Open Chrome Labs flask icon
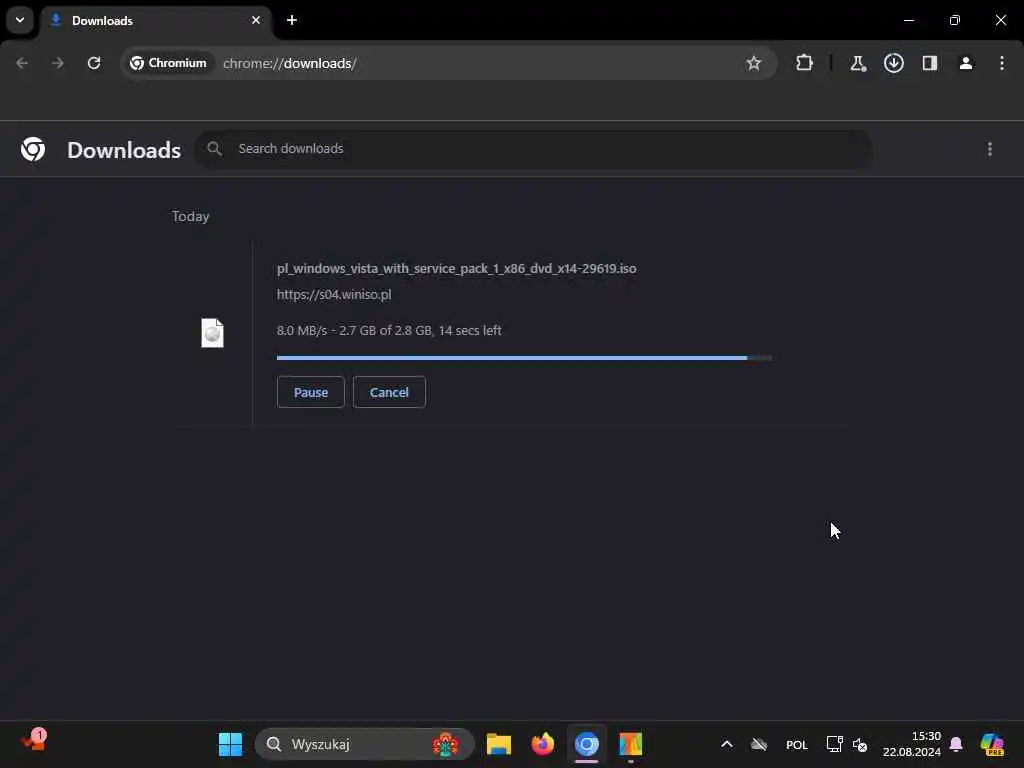The image size is (1024, 768). (x=857, y=63)
